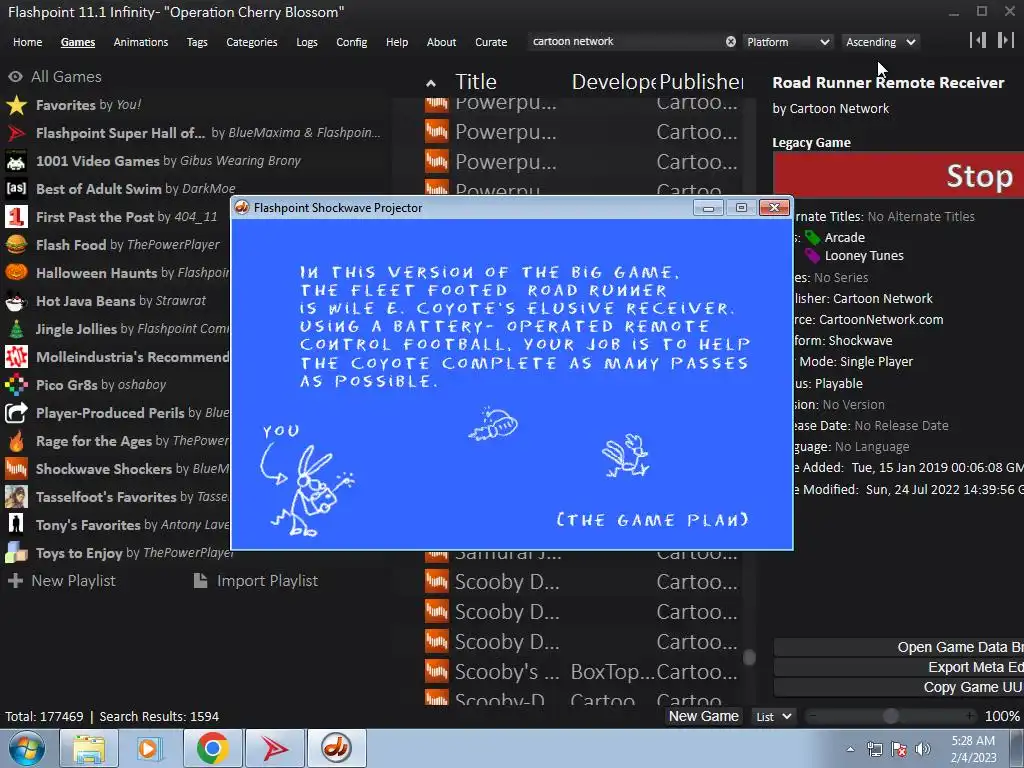This screenshot has width=1024, height=768.
Task: Open the Config tab
Action: point(351,42)
